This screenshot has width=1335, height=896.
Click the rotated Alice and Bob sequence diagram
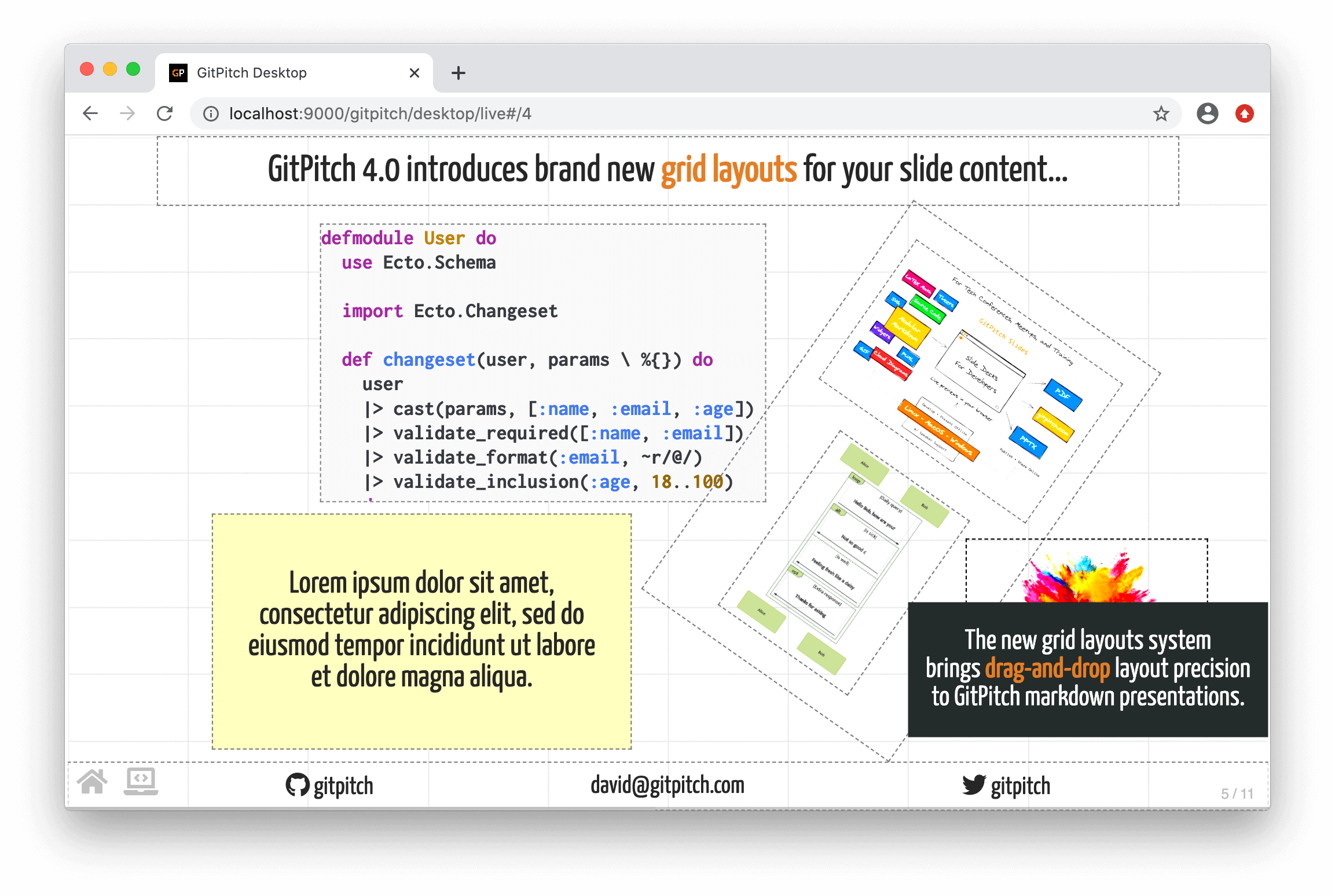[843, 563]
